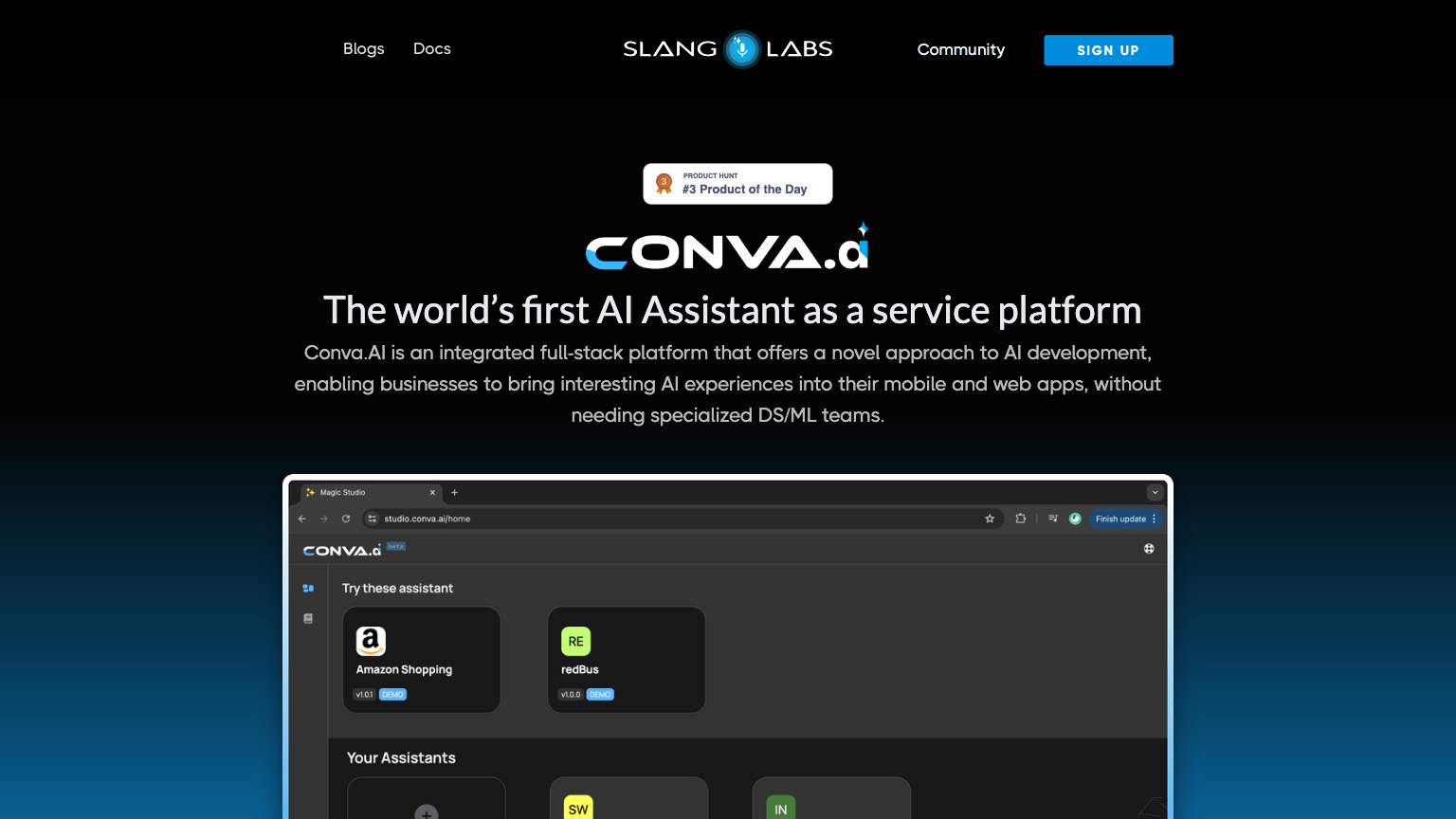Open the three-dot menu beside Finish update
Image resolution: width=1456 pixels, height=819 pixels.
pyautogui.click(x=1154, y=519)
